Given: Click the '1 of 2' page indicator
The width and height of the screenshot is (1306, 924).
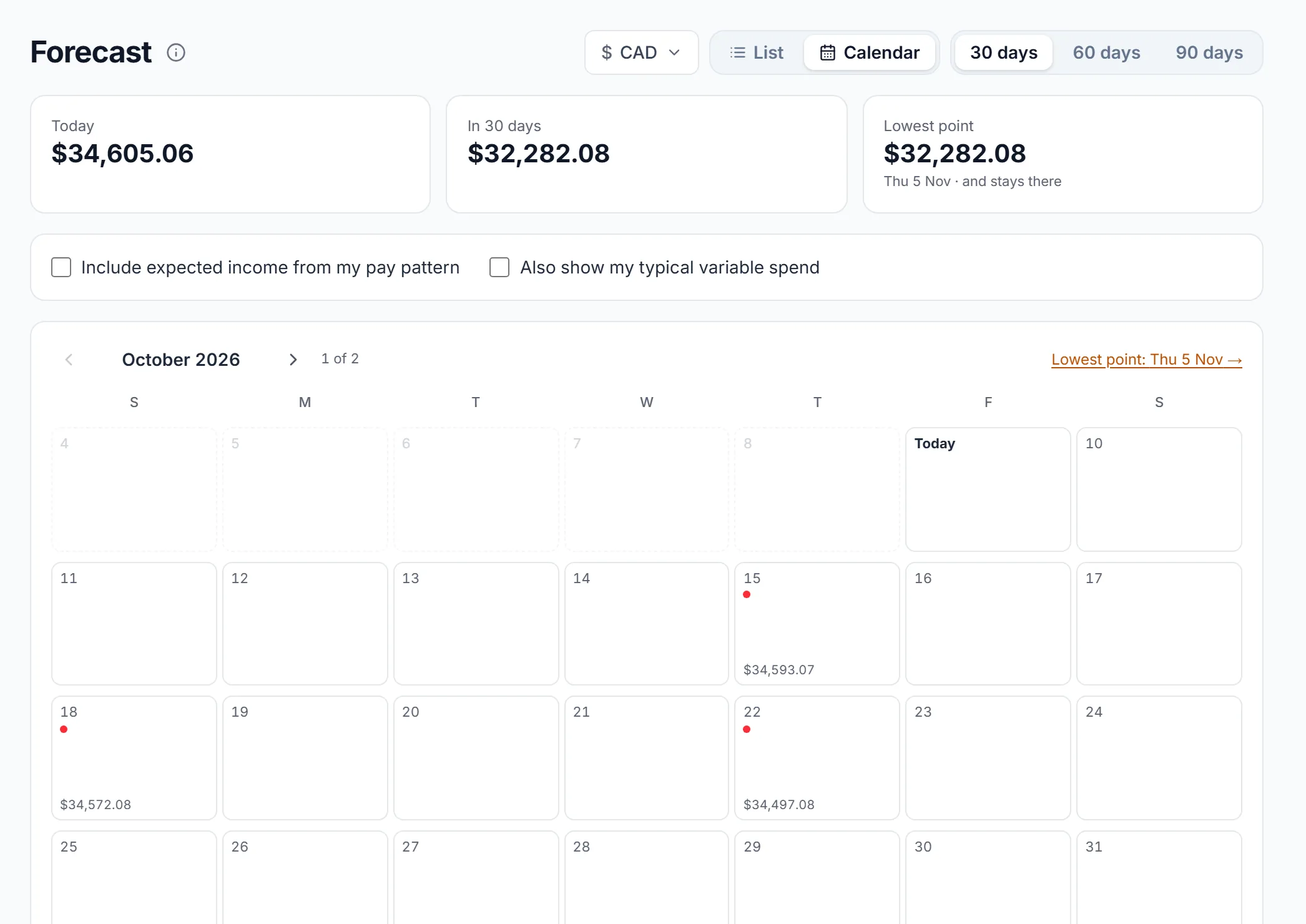Looking at the screenshot, I should pos(340,358).
